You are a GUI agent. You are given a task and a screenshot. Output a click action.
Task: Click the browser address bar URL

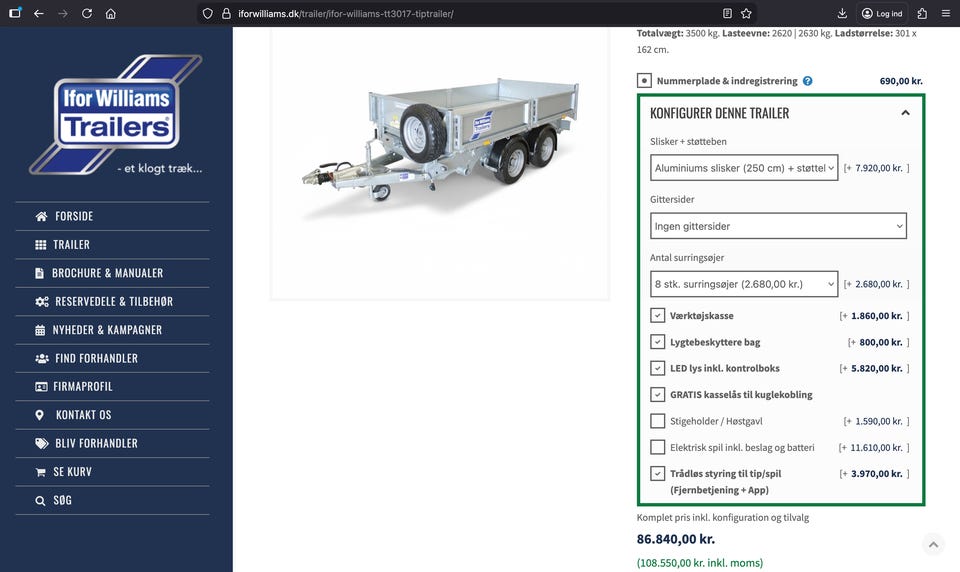(x=346, y=13)
